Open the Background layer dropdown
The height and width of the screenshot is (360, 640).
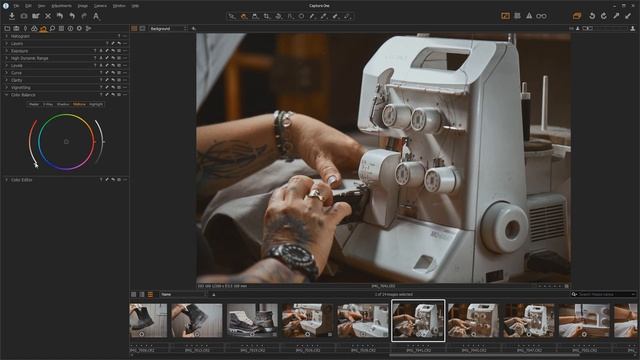click(168, 29)
